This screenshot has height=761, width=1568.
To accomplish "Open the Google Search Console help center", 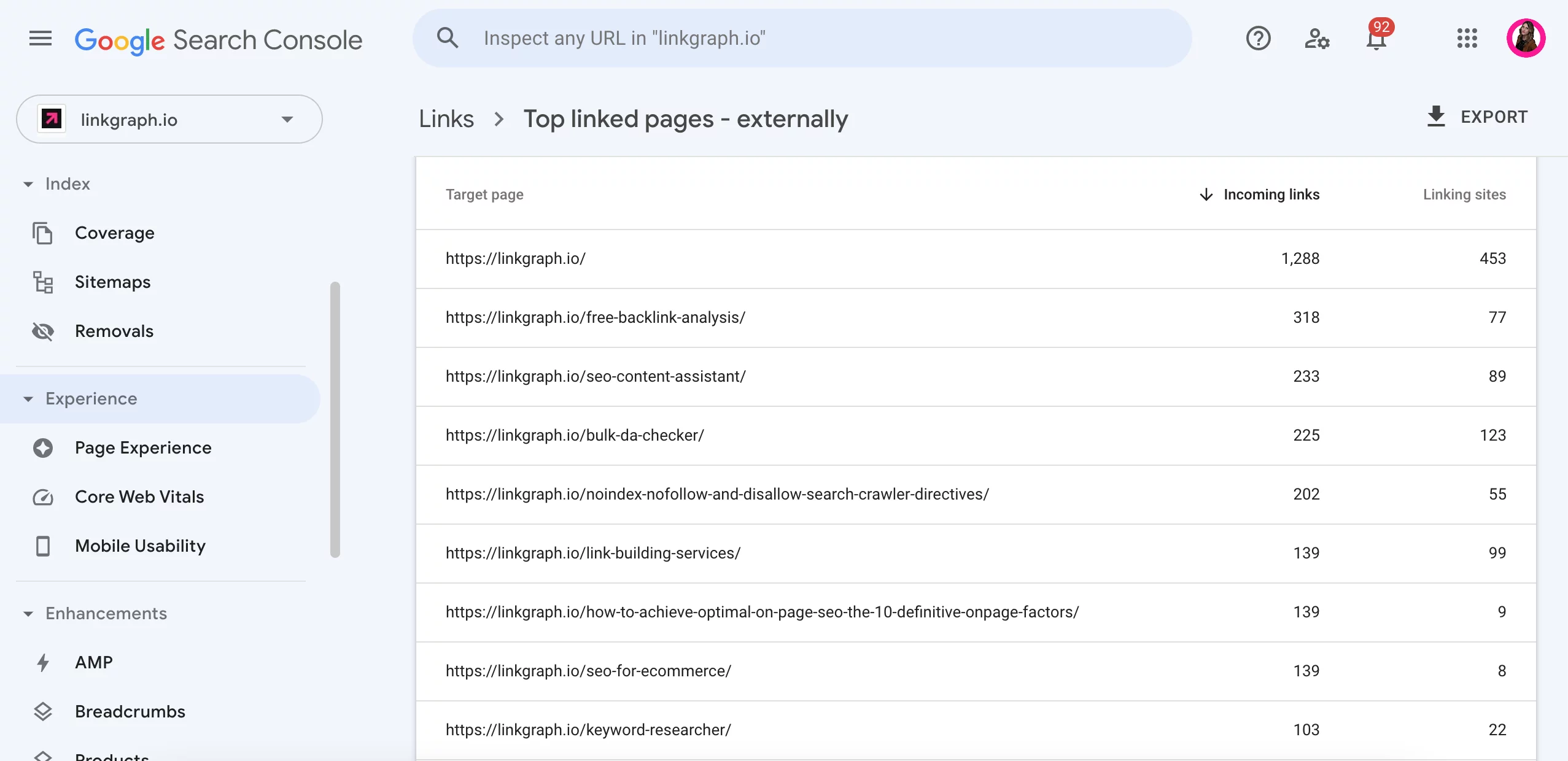I will [x=1258, y=38].
